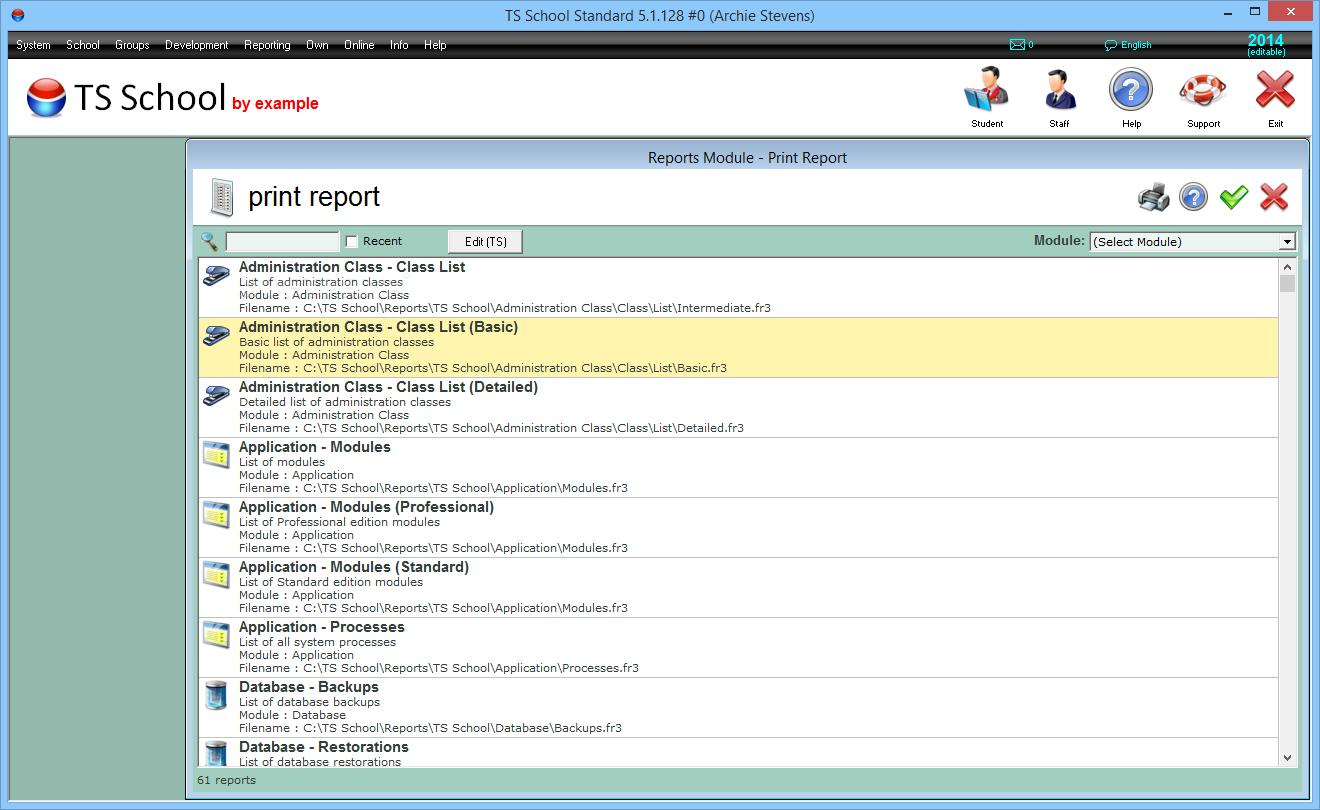Select 'Administration Class - Class List (Basic)' title
The width and height of the screenshot is (1320, 810).
pyautogui.click(x=378, y=327)
